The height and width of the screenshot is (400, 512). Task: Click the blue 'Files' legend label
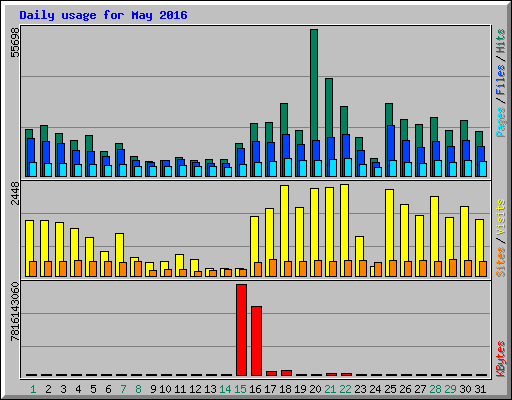pyautogui.click(x=500, y=80)
